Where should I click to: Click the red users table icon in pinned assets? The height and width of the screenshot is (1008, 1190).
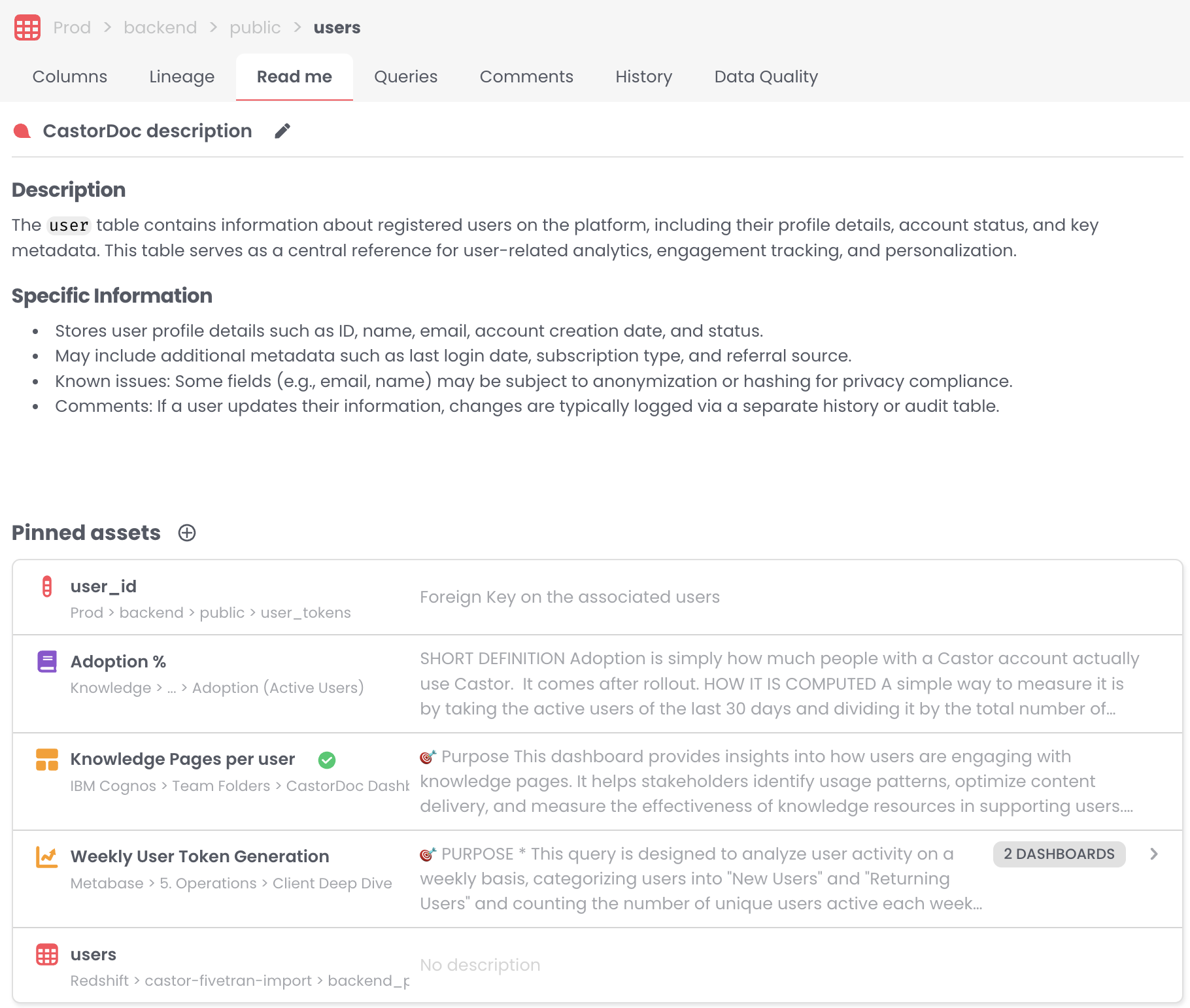point(47,954)
